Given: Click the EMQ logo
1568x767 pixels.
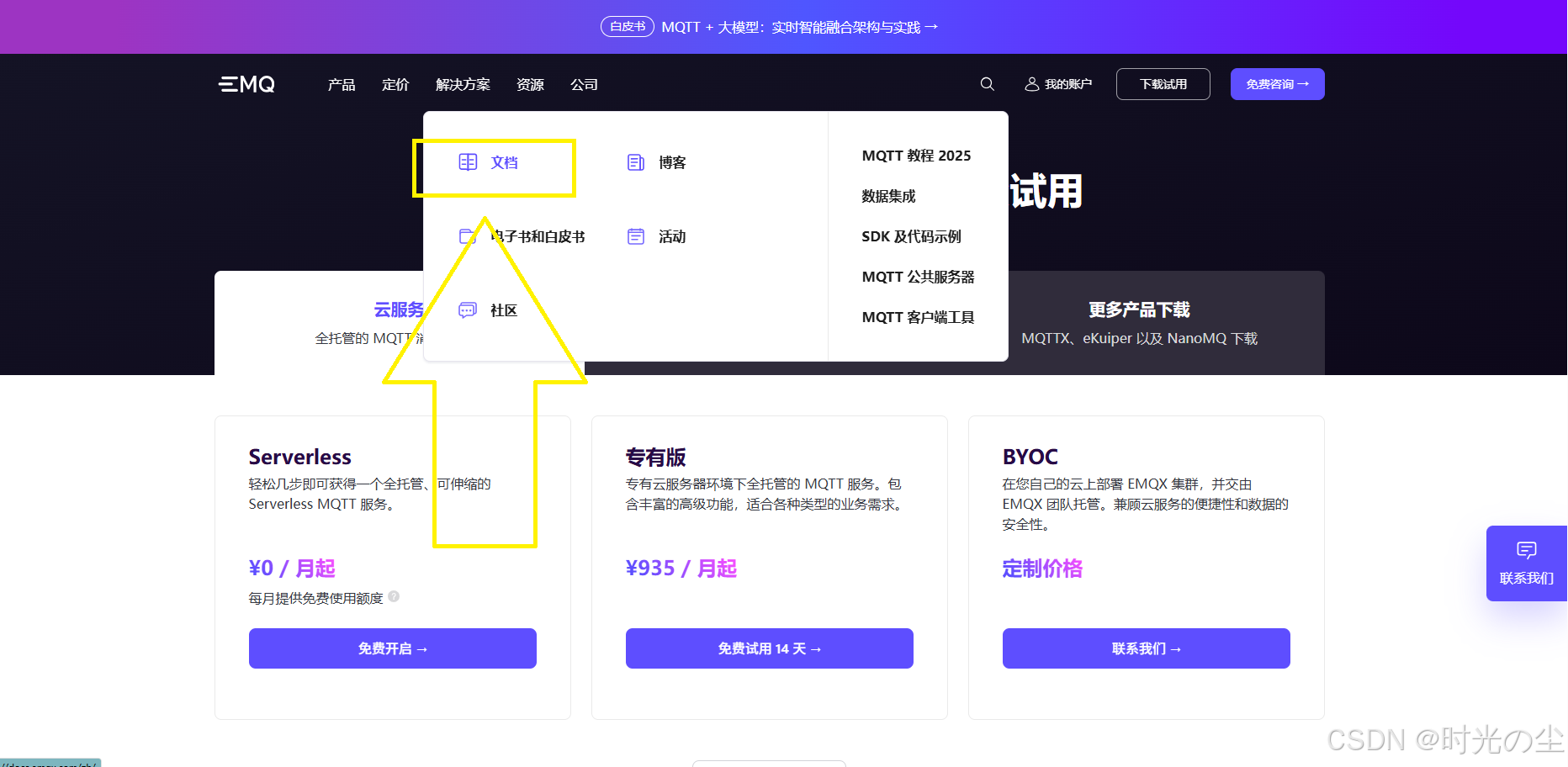Looking at the screenshot, I should pos(247,84).
